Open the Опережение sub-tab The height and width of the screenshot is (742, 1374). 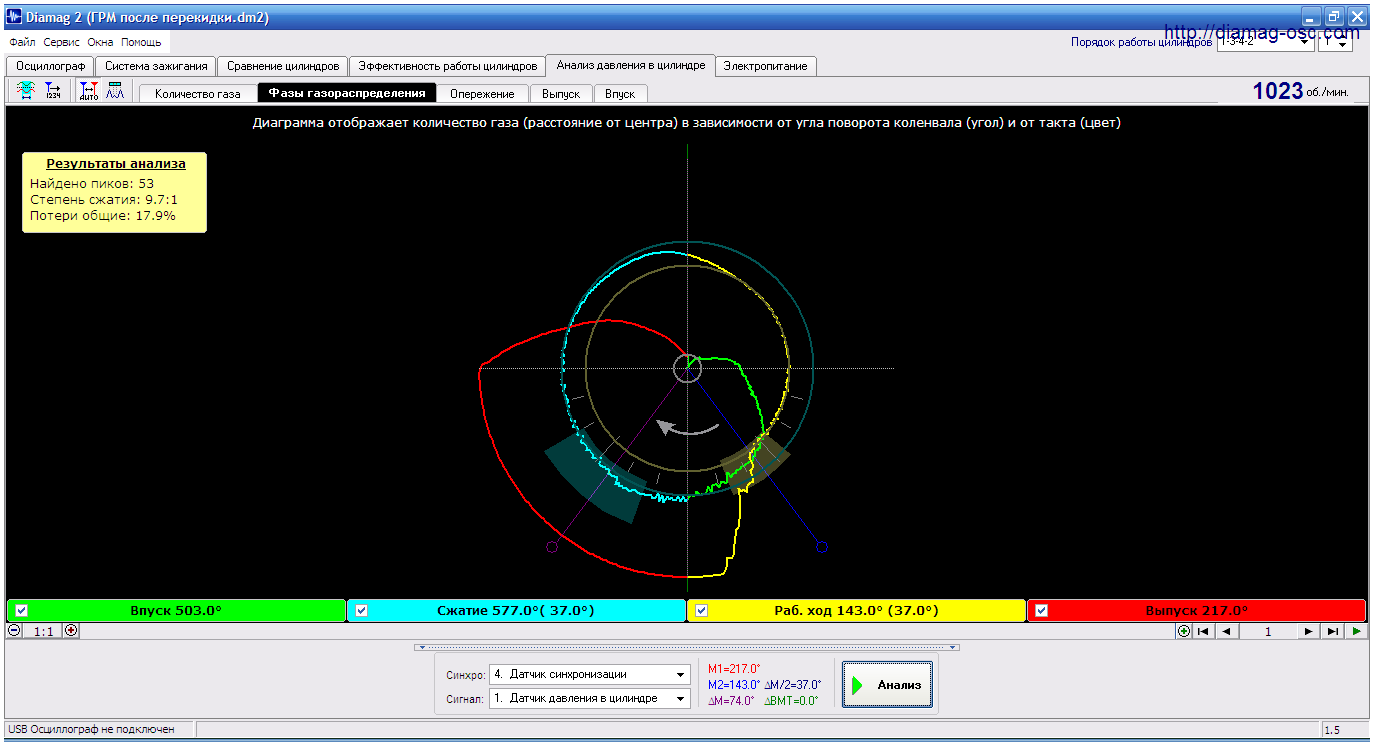[482, 93]
